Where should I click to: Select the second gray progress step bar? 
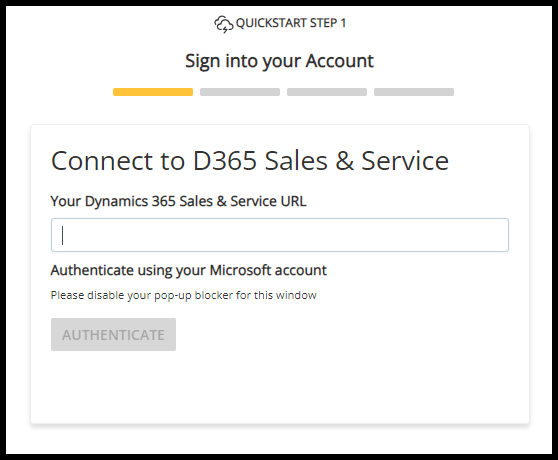240,92
